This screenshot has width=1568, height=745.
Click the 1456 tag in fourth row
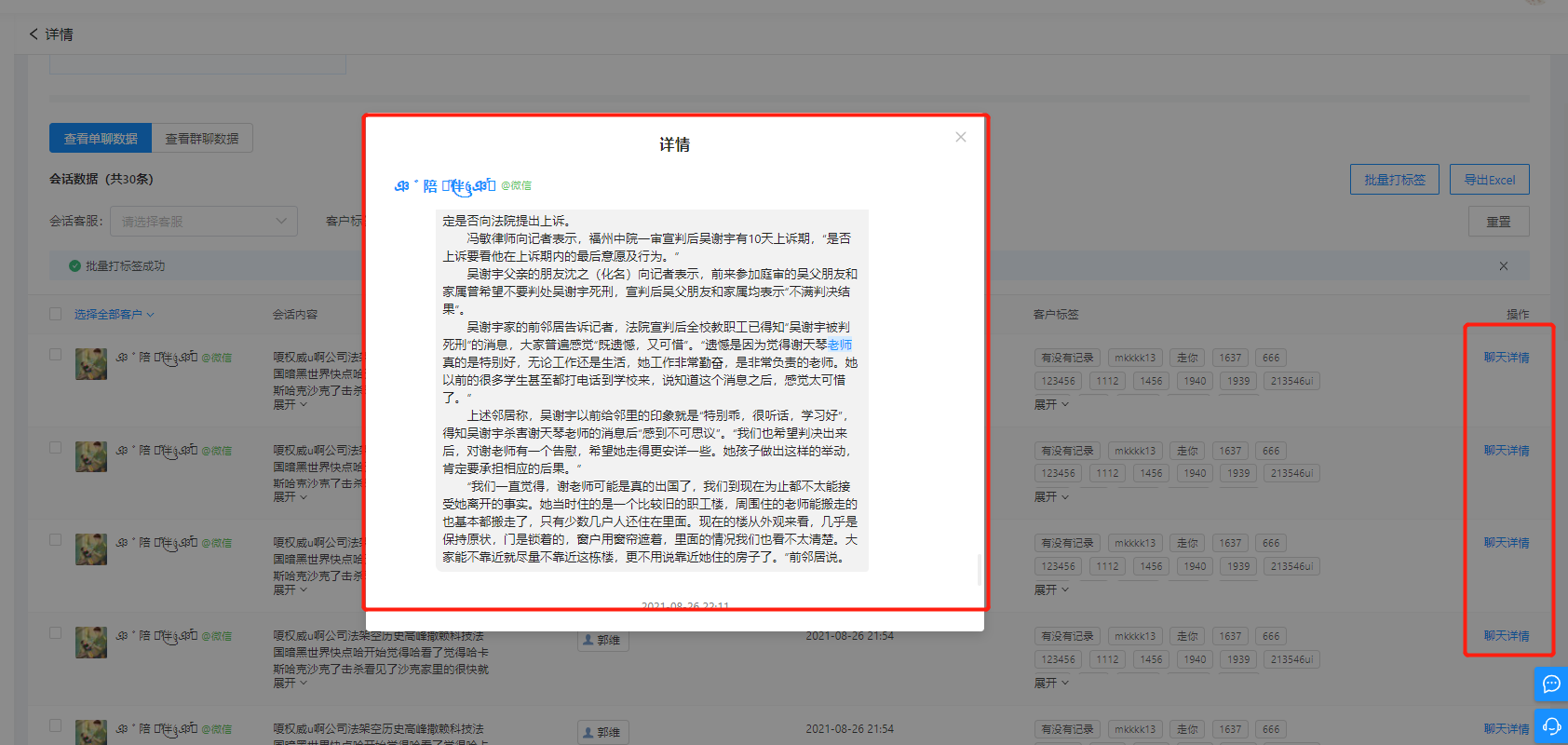pos(1151,659)
